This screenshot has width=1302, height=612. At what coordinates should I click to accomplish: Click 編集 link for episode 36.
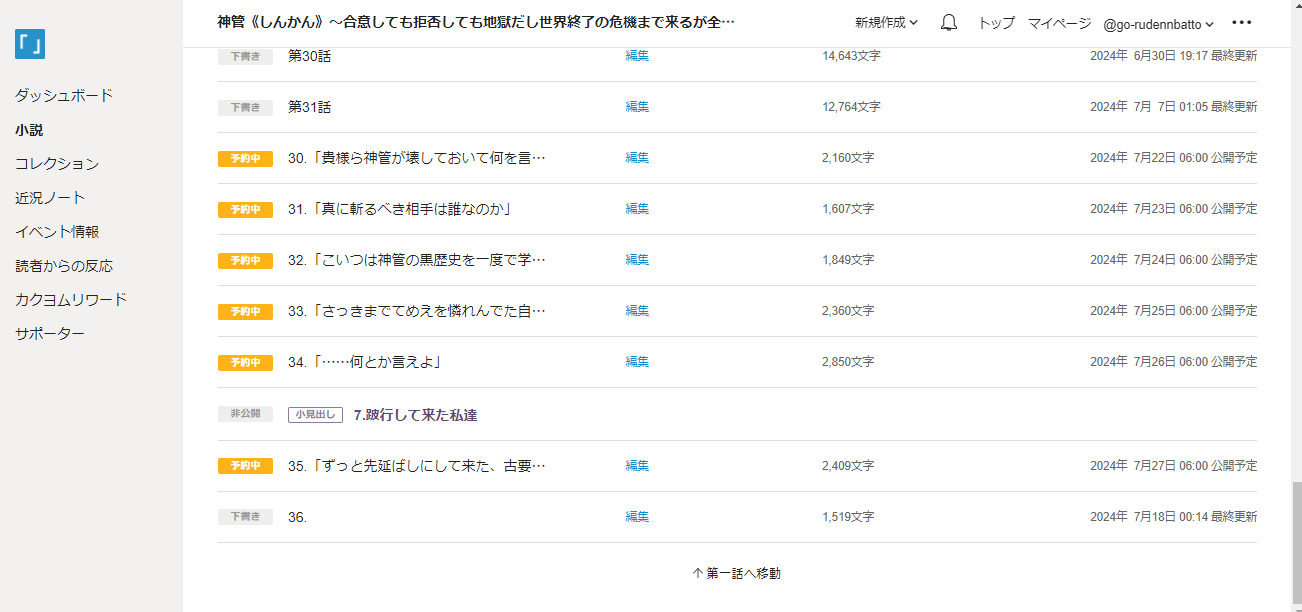(637, 517)
